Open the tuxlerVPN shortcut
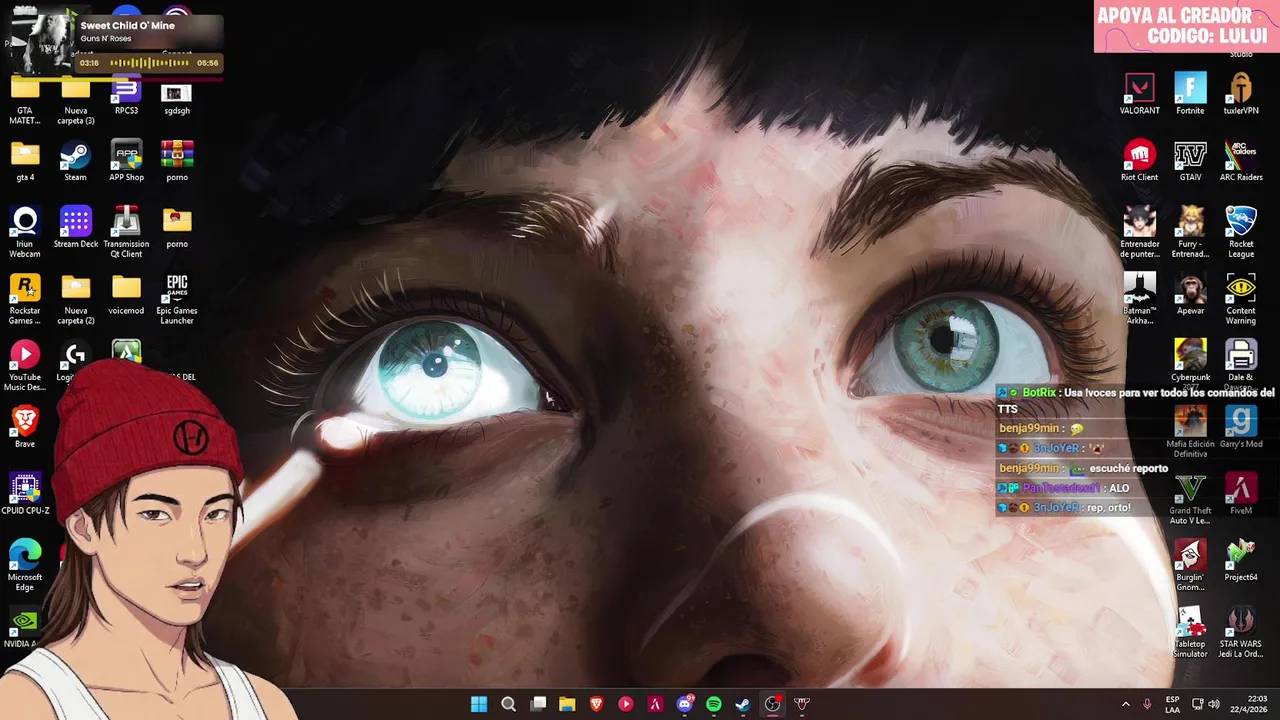Screen dimensions: 1280x720 [1241, 94]
